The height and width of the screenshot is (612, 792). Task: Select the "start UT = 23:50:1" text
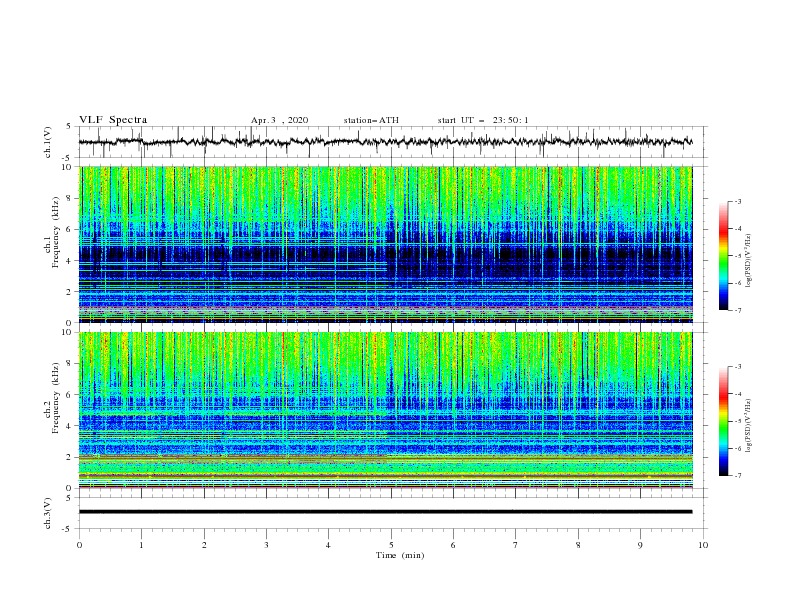[x=483, y=120]
